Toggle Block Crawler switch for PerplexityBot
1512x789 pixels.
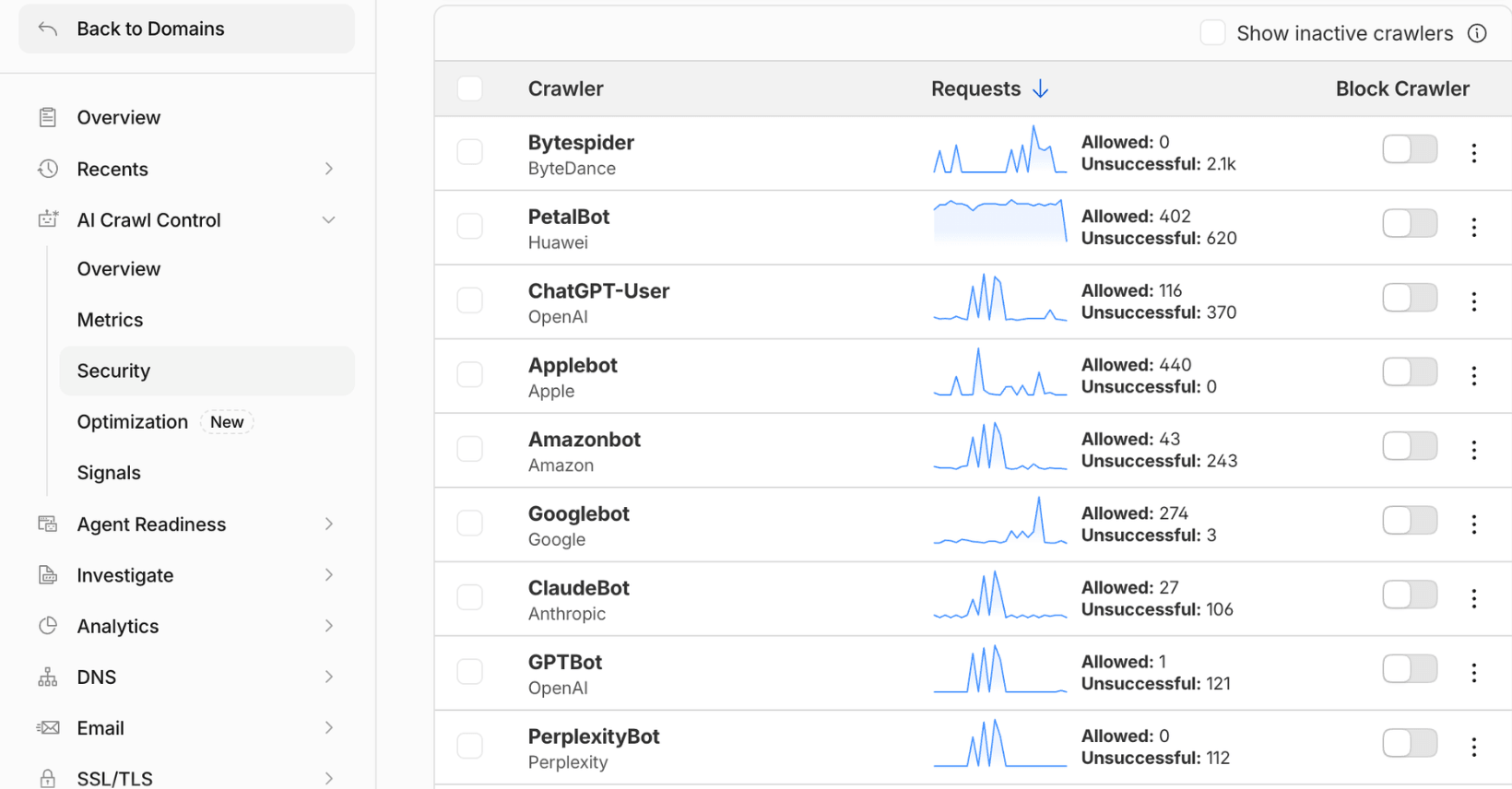pos(1410,743)
